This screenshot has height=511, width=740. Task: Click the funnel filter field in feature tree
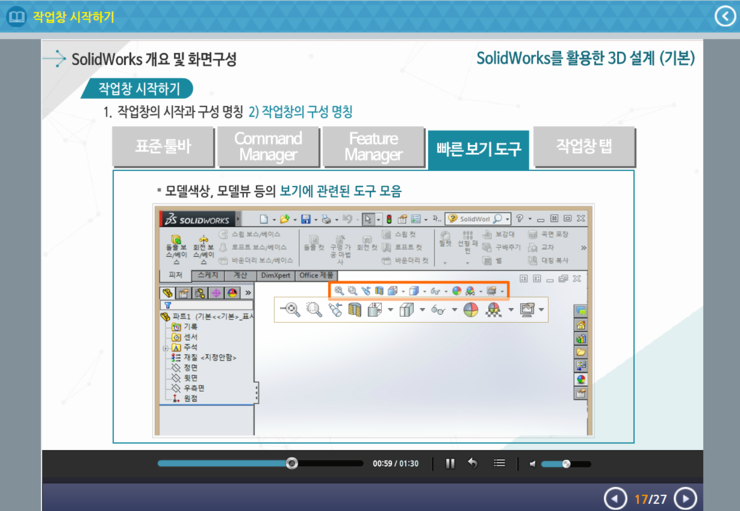(207, 305)
